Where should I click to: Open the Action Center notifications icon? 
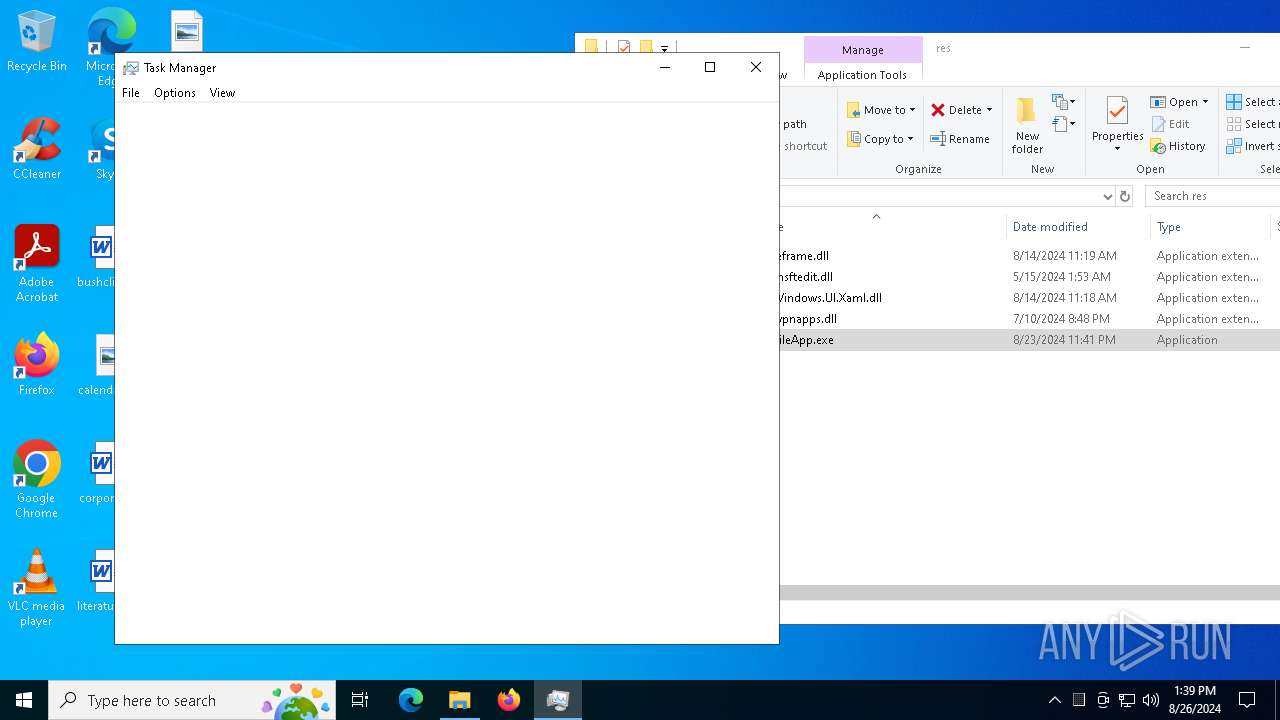tap(1247, 700)
